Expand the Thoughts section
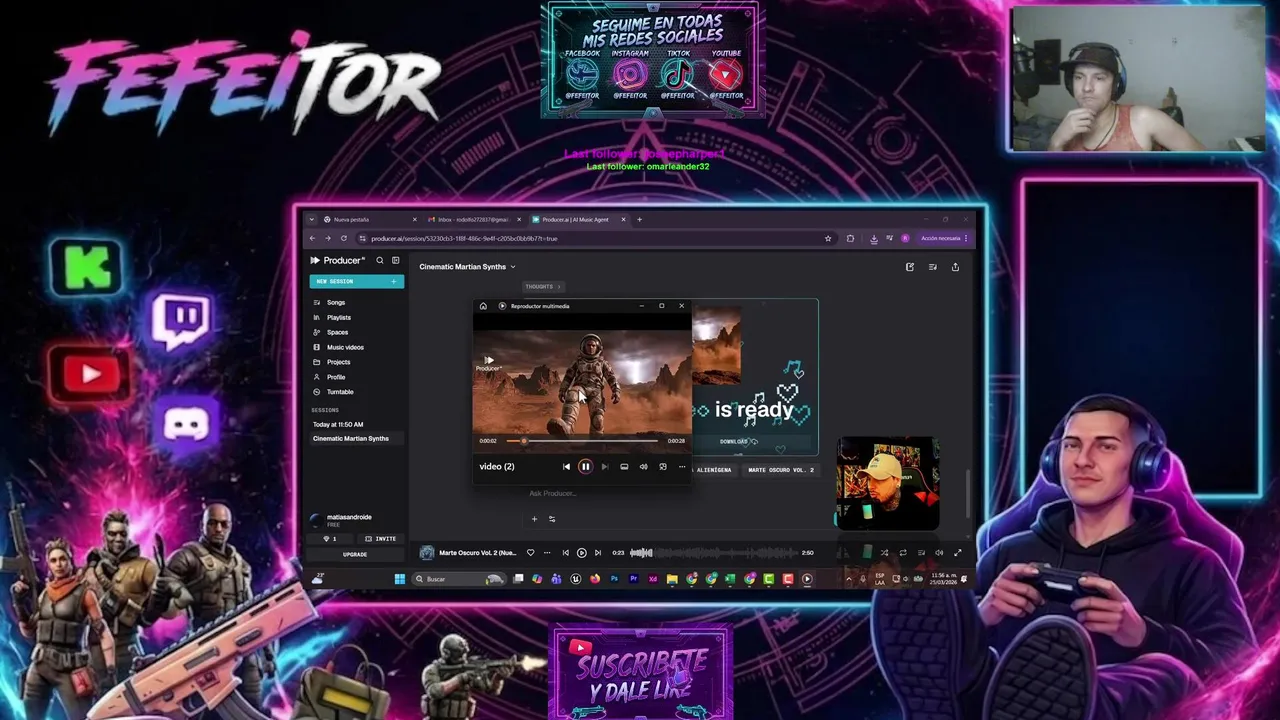This screenshot has height=720, width=1280. point(543,286)
